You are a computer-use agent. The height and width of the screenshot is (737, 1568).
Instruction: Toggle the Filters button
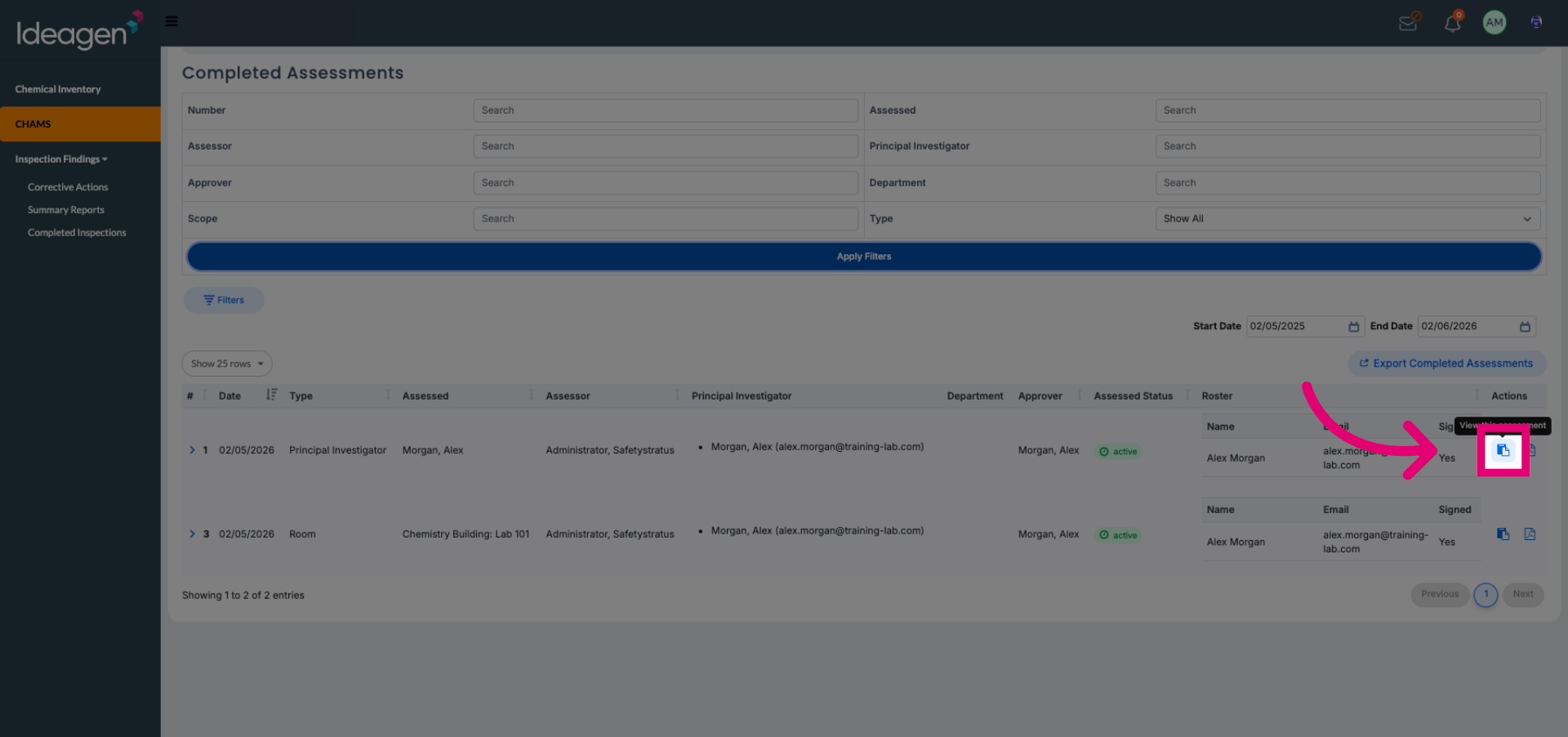(x=224, y=300)
